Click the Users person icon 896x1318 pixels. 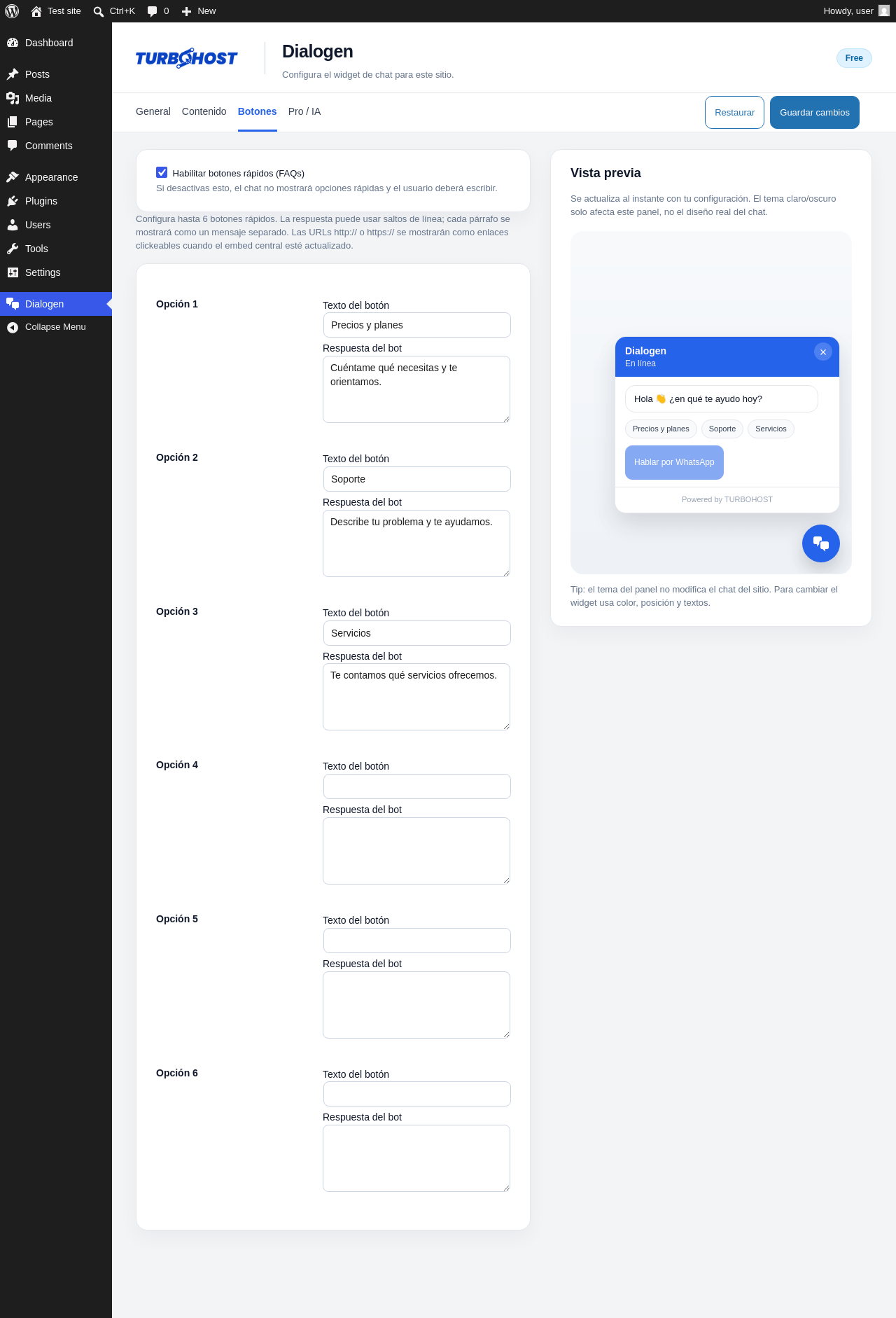pyautogui.click(x=13, y=225)
